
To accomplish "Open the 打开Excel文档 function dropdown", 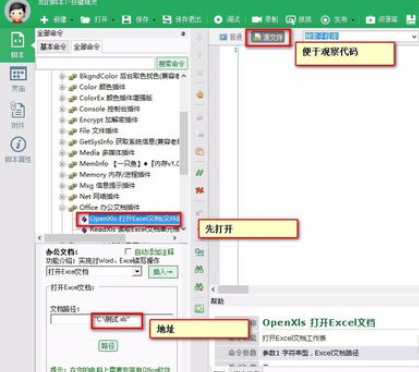I will pos(137,272).
